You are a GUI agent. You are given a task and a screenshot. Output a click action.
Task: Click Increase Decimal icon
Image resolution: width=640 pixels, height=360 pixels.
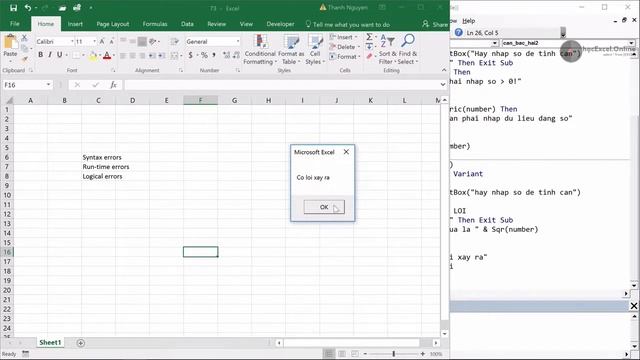point(226,55)
